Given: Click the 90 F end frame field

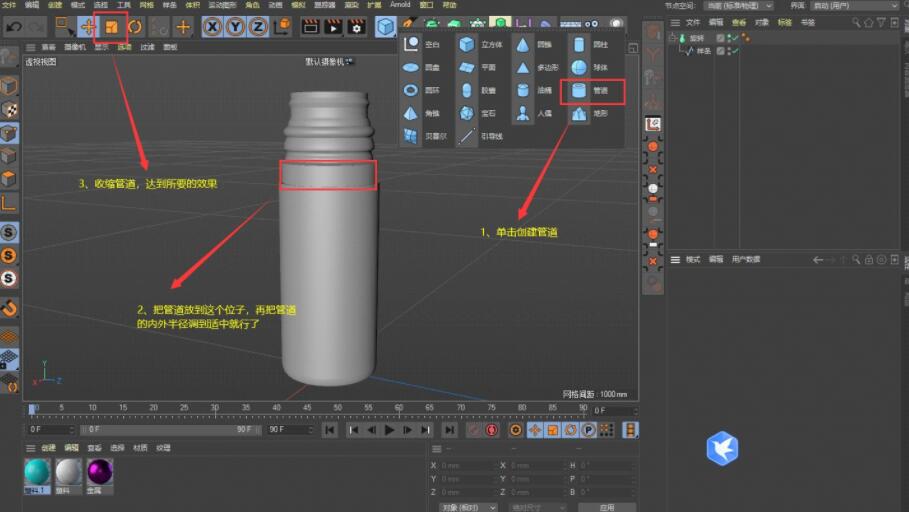Looking at the screenshot, I should pos(290,430).
